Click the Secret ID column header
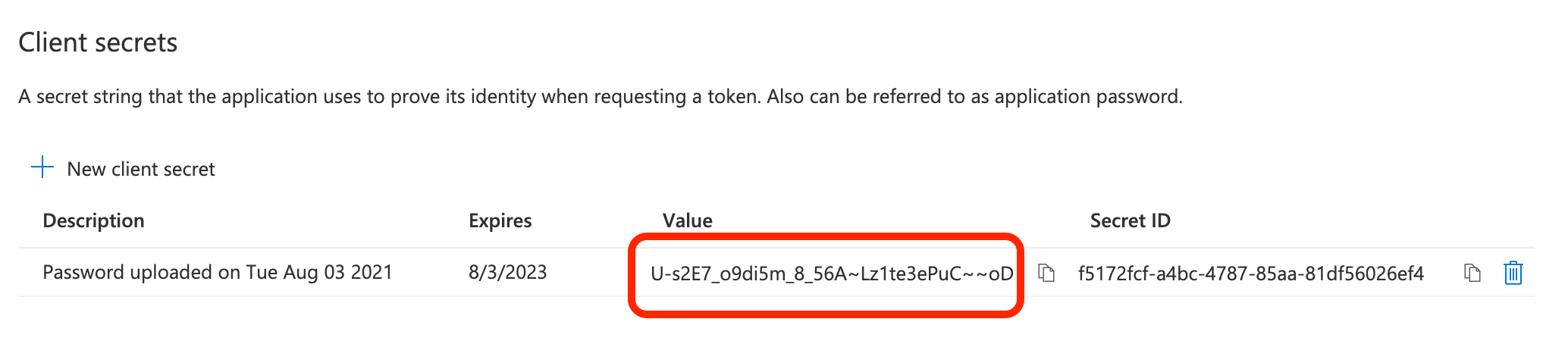Viewport: 1568px width, 347px height. pyautogui.click(x=1130, y=220)
